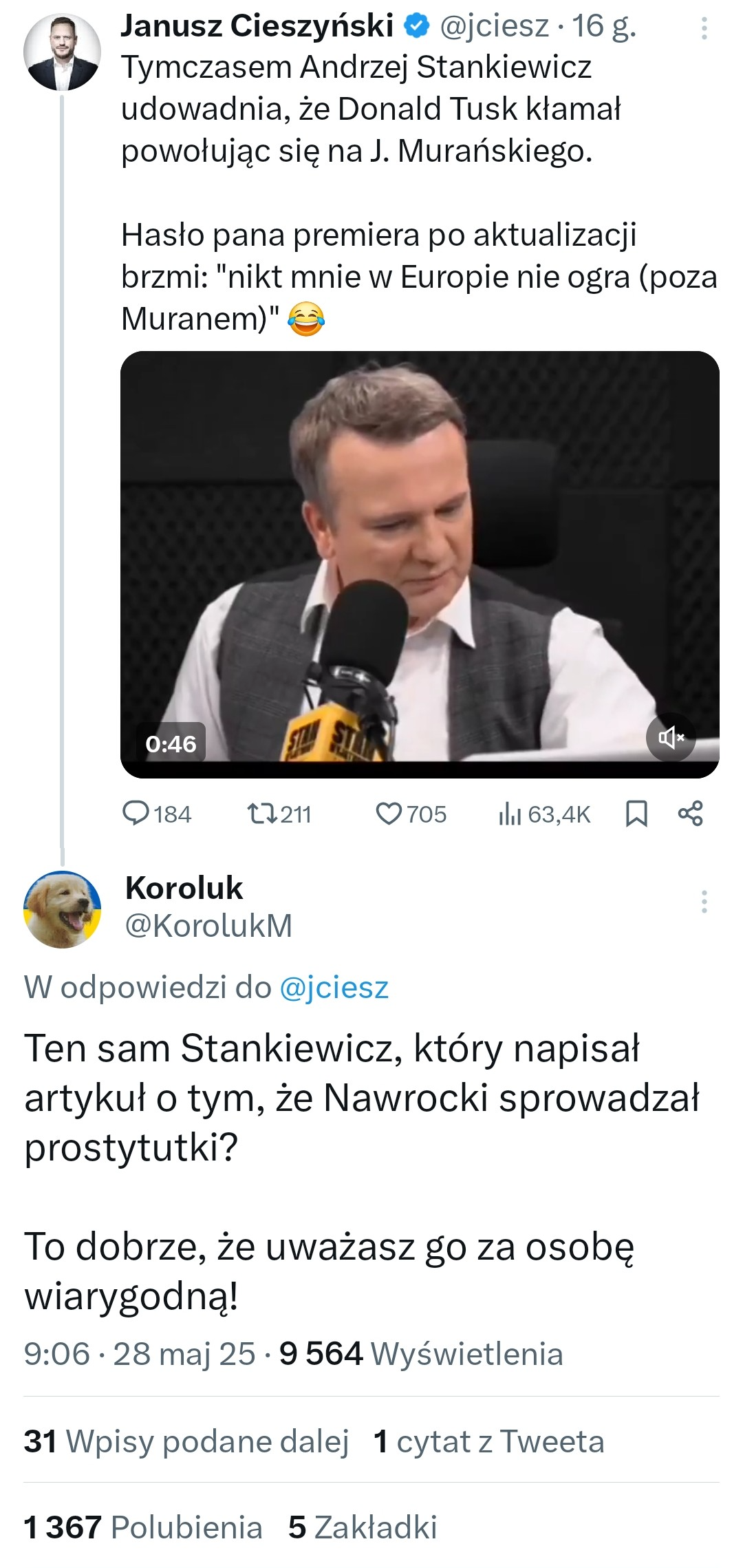Viewport: 743px width, 1568px height.
Task: Click the 0:46 video duration label
Action: [171, 743]
